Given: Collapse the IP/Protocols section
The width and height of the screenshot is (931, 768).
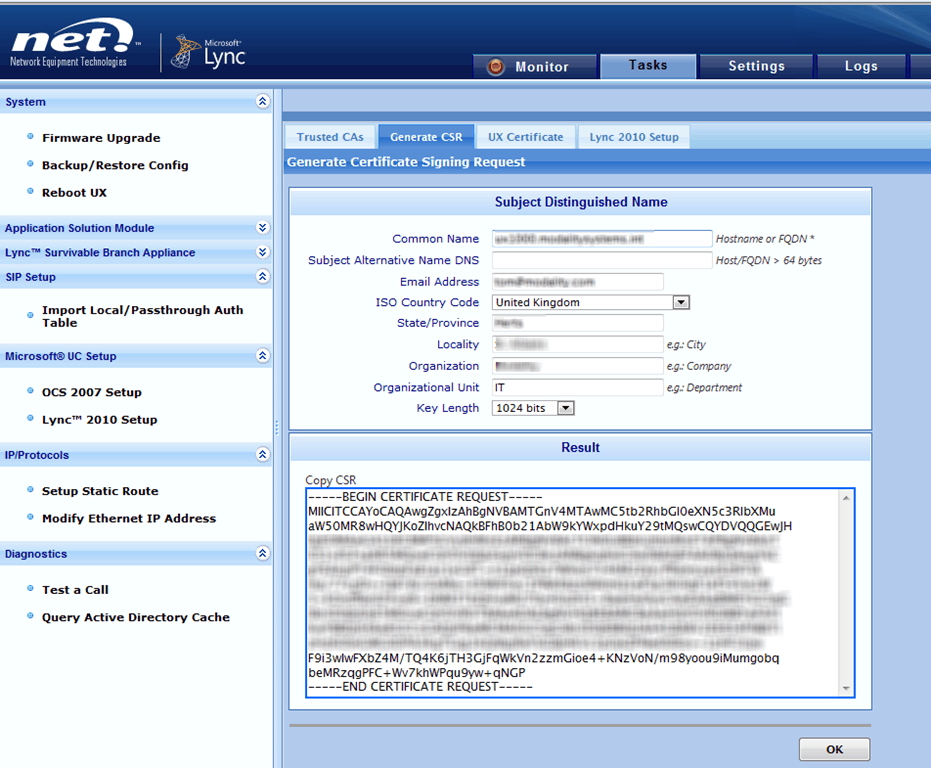Looking at the screenshot, I should click(262, 455).
